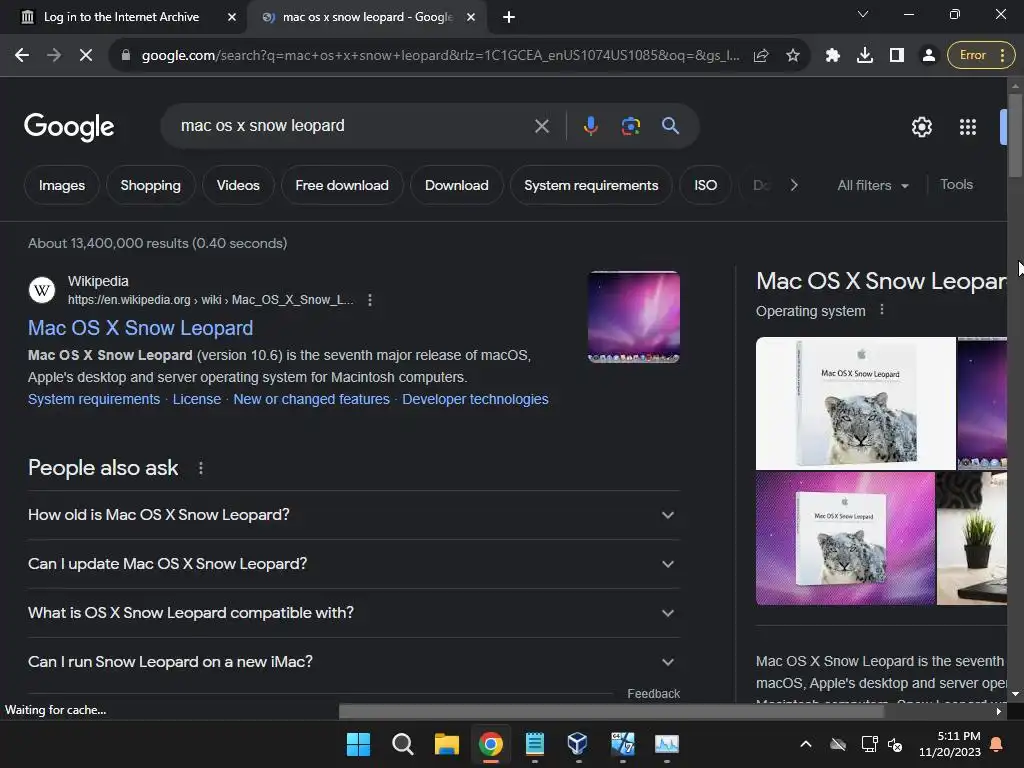Filter results by Videos

tap(238, 185)
